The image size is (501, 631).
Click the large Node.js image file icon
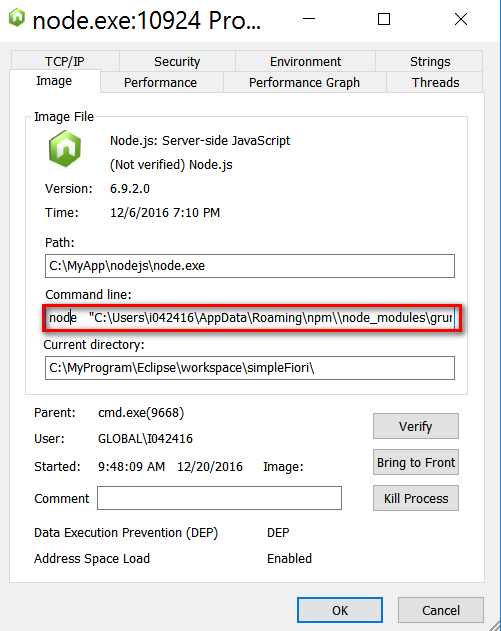pos(65,149)
